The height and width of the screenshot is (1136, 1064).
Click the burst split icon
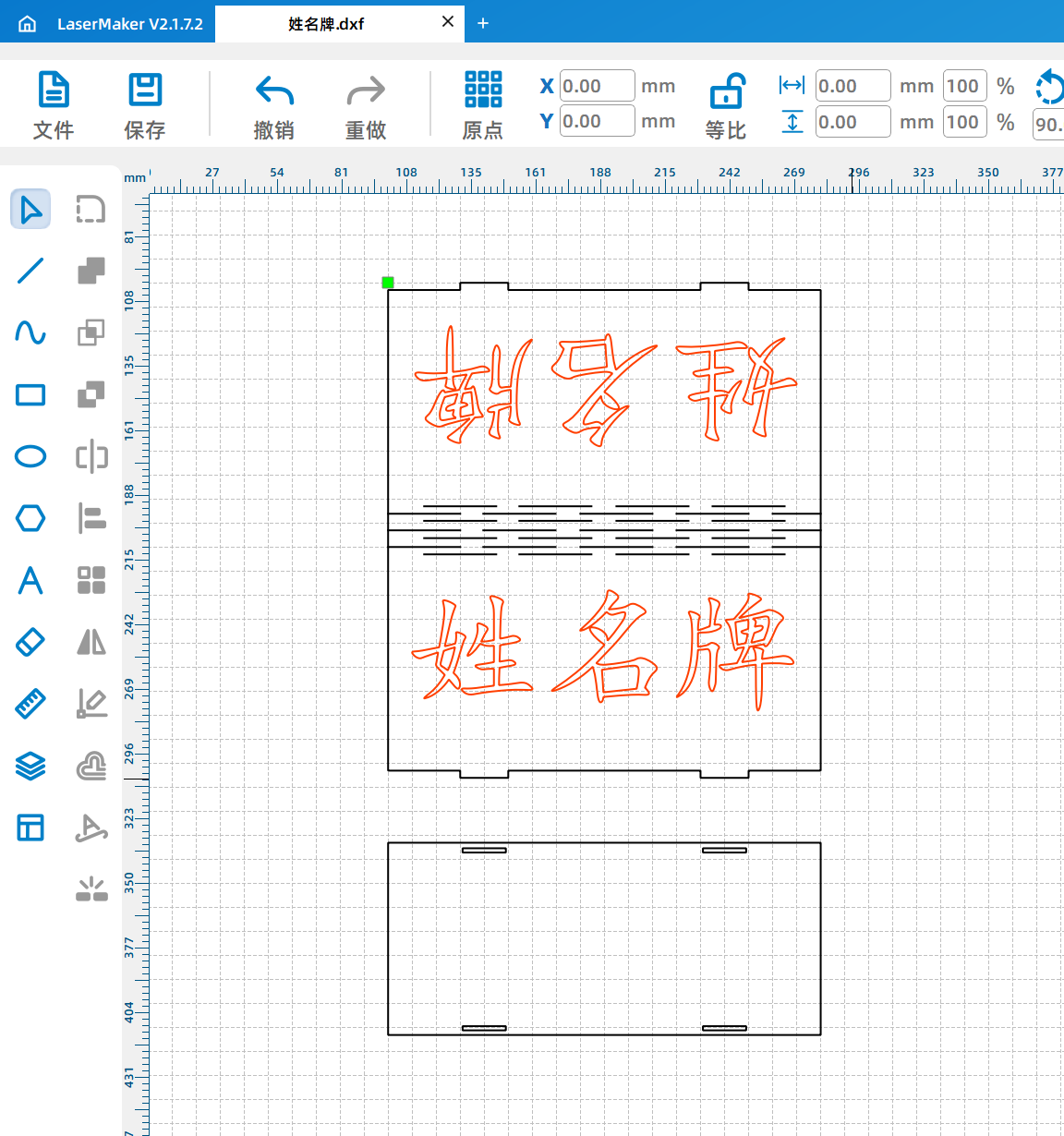click(x=91, y=889)
